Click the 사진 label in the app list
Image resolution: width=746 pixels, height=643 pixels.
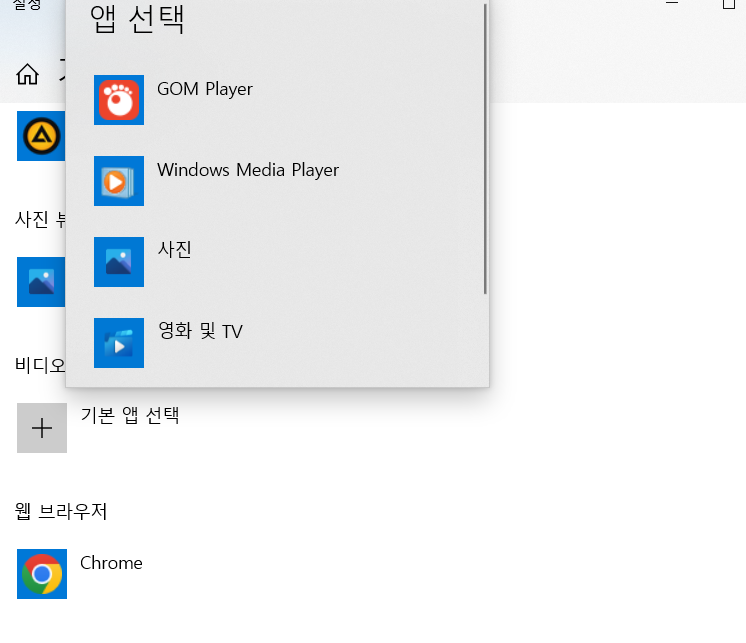175,250
